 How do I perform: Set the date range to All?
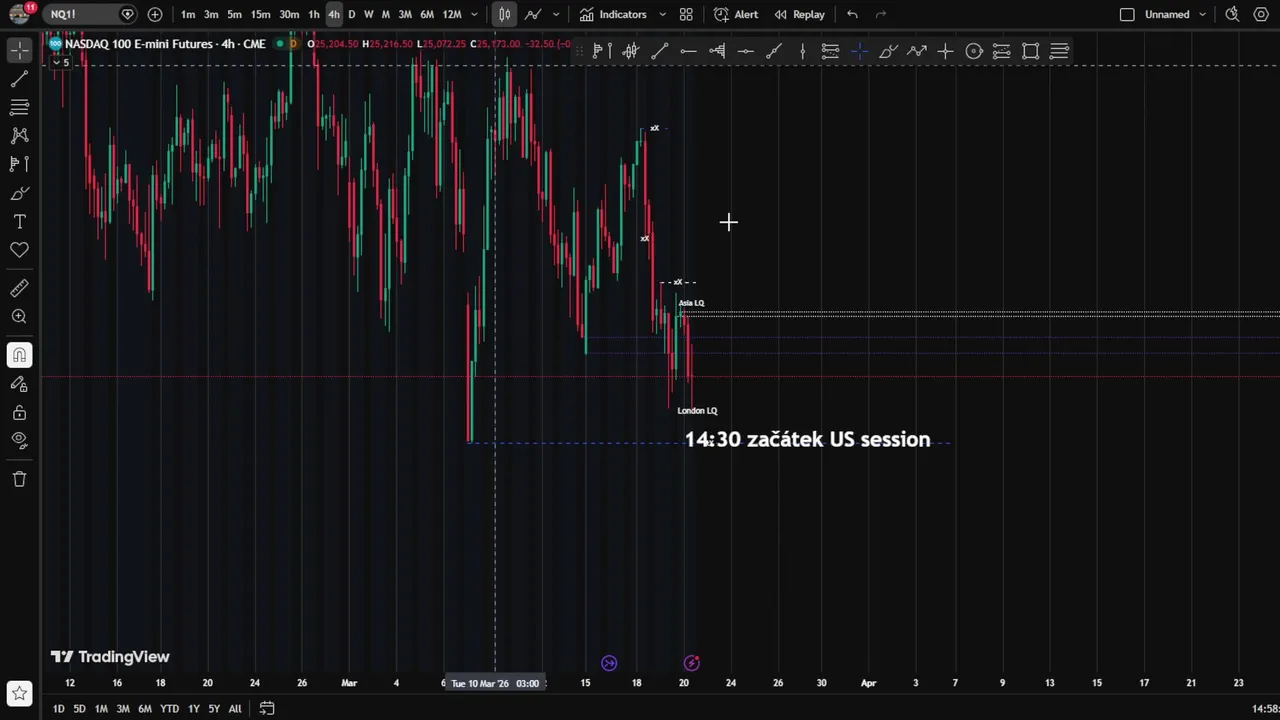click(235, 709)
